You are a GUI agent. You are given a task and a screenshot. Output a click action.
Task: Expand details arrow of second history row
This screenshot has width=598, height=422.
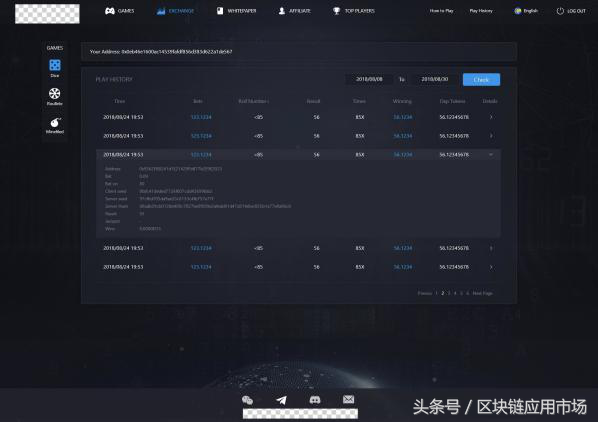[491, 136]
